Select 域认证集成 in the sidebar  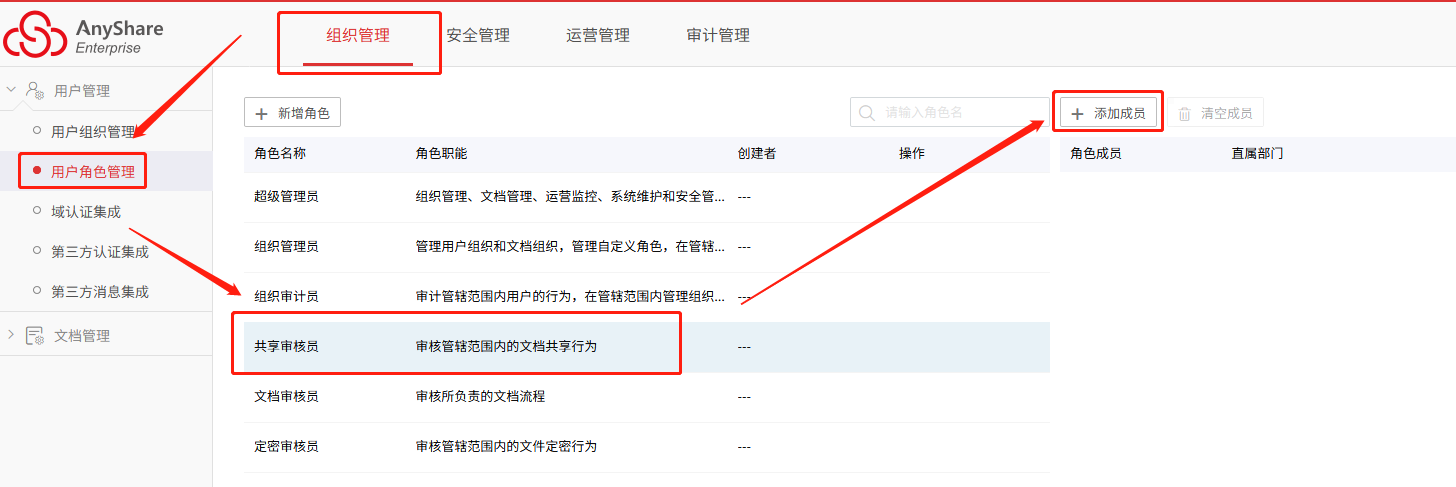click(86, 211)
